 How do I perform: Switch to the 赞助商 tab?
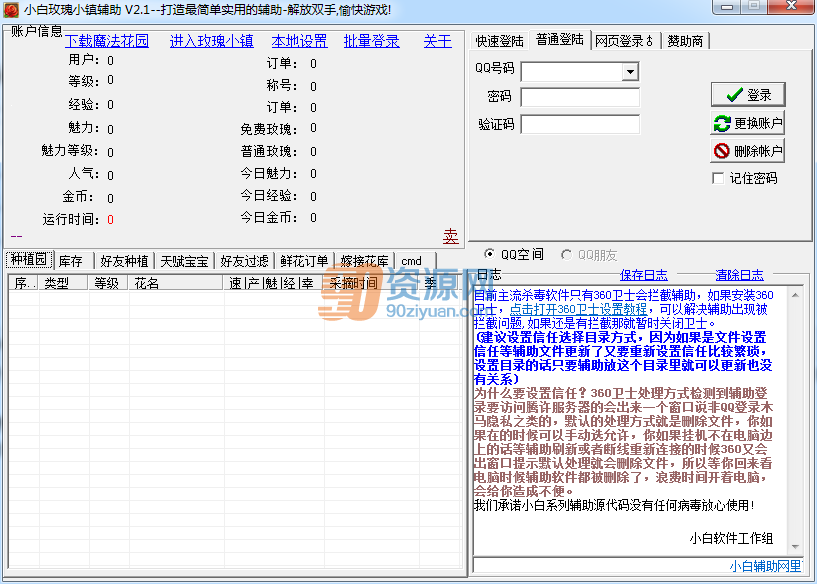tap(685, 41)
